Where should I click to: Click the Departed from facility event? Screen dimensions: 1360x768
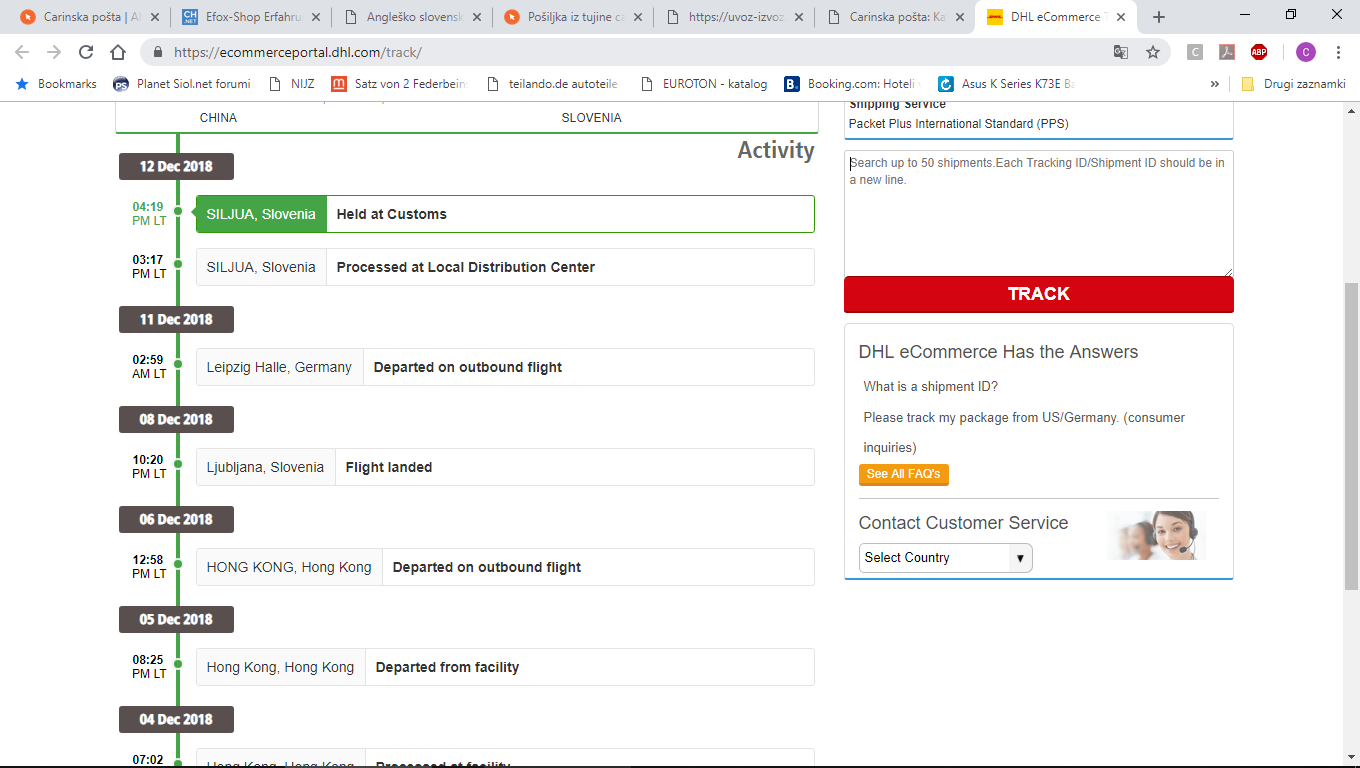[x=505, y=667]
